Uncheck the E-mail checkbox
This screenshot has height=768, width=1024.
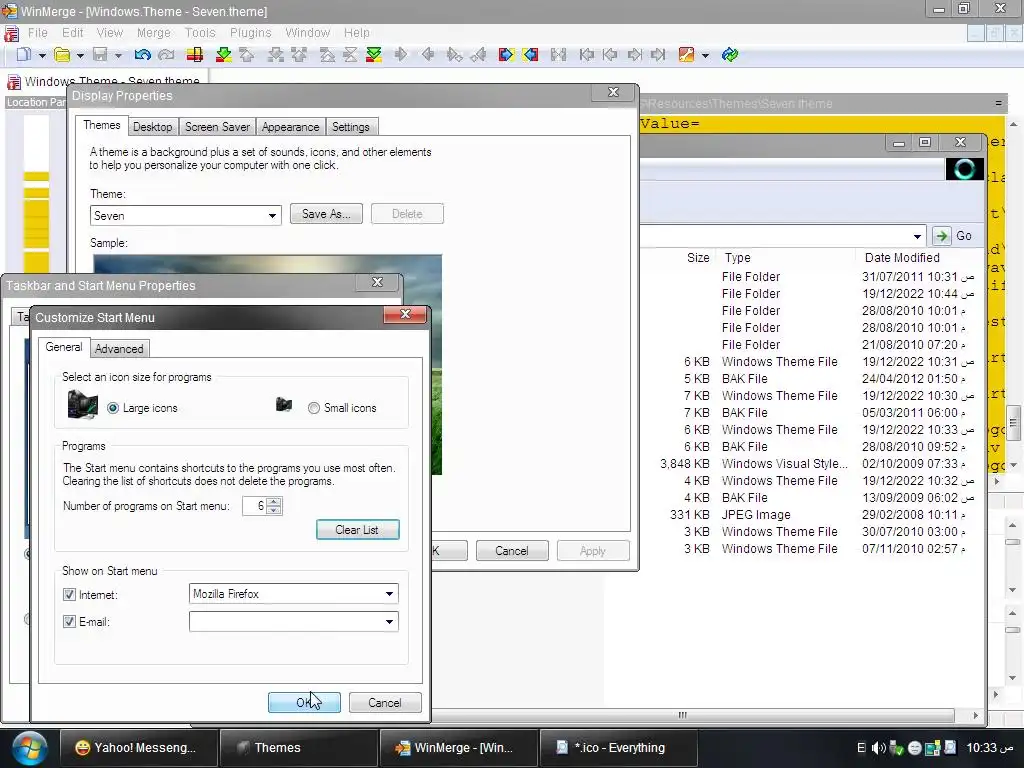69,622
